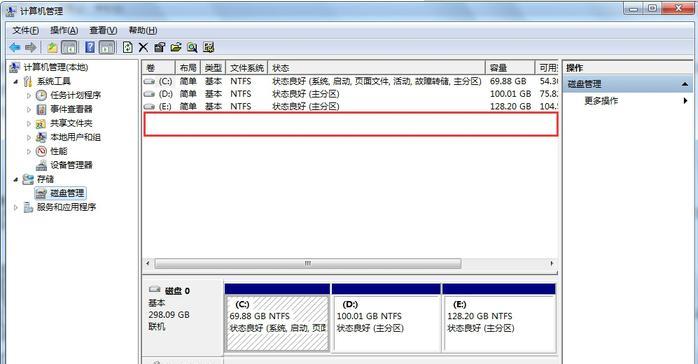This screenshot has width=698, height=364.
Task: Click the horizontal scrollbar thumb in volume list
Action: [x=308, y=263]
